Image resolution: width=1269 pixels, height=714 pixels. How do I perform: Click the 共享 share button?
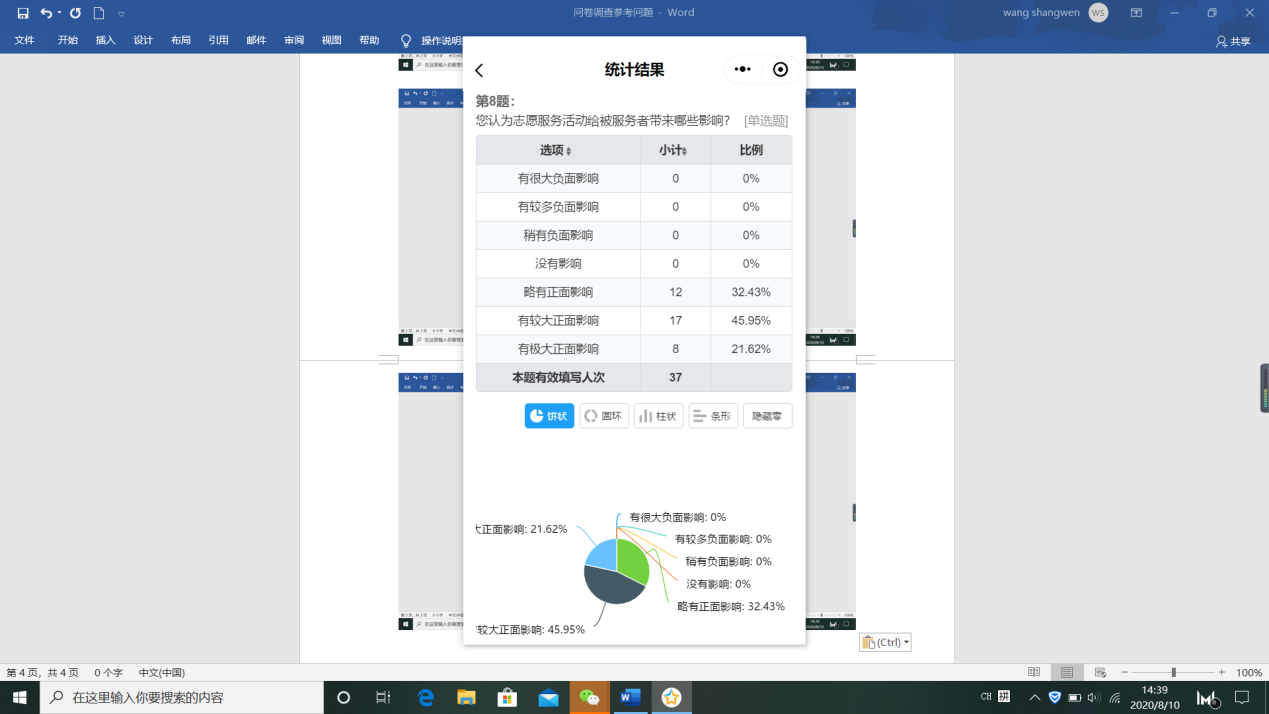click(1233, 41)
